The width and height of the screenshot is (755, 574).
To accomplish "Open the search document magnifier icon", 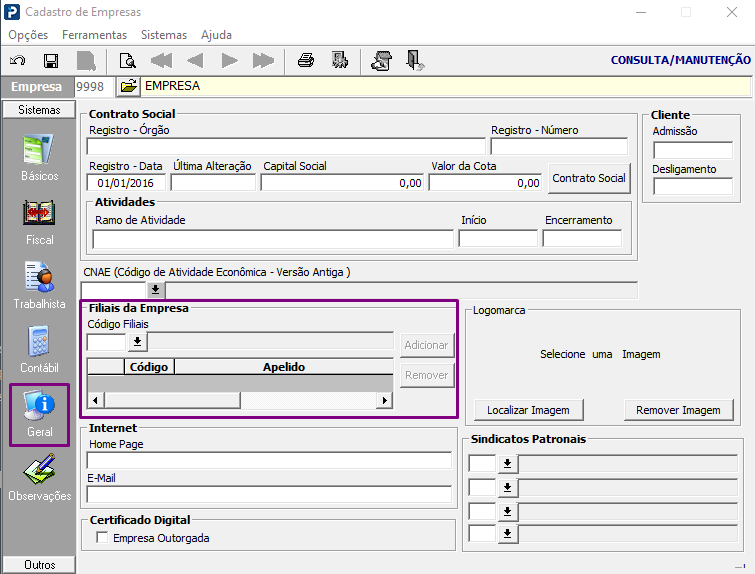I will (127, 61).
